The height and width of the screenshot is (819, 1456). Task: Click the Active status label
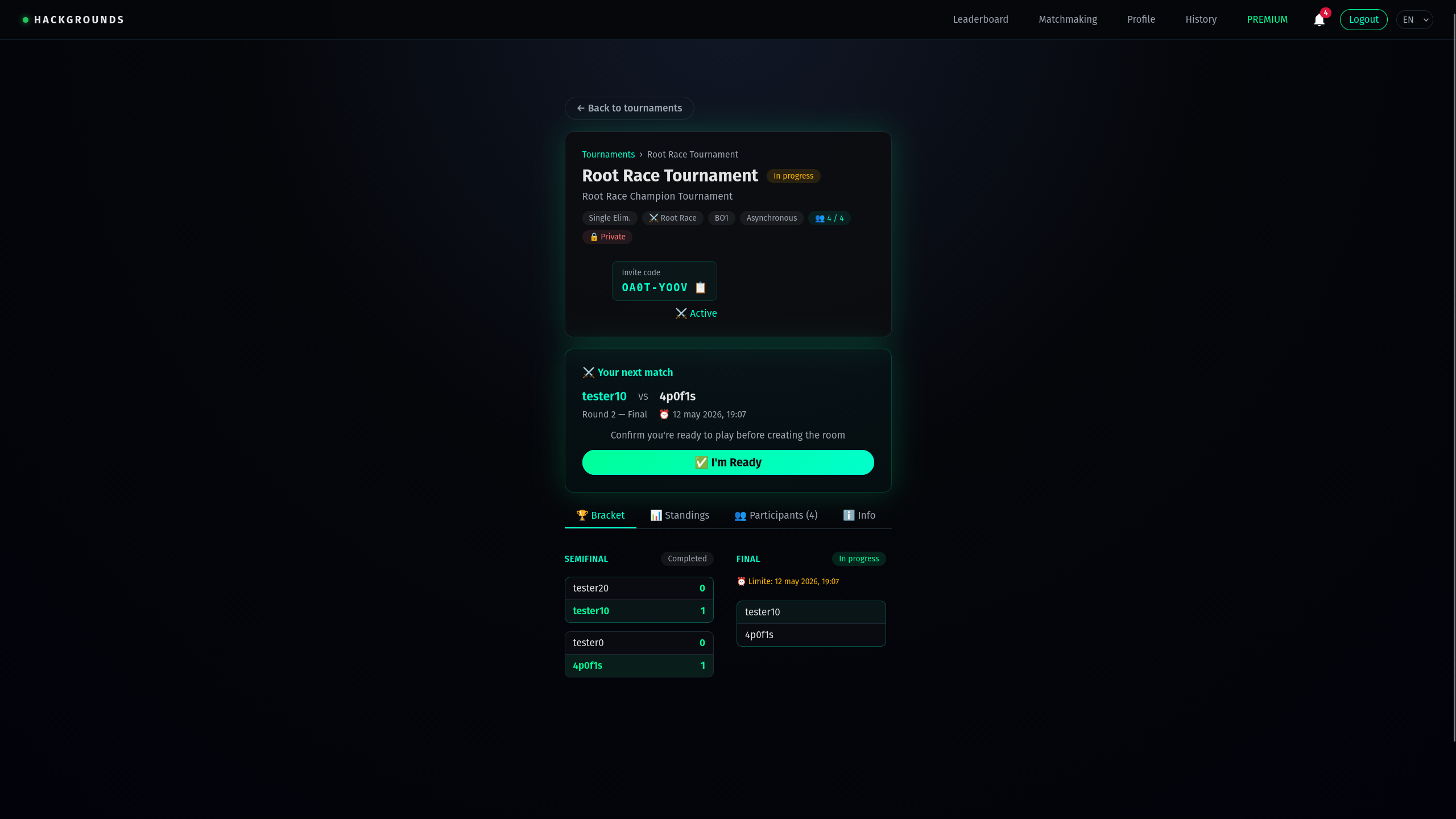tap(696, 313)
